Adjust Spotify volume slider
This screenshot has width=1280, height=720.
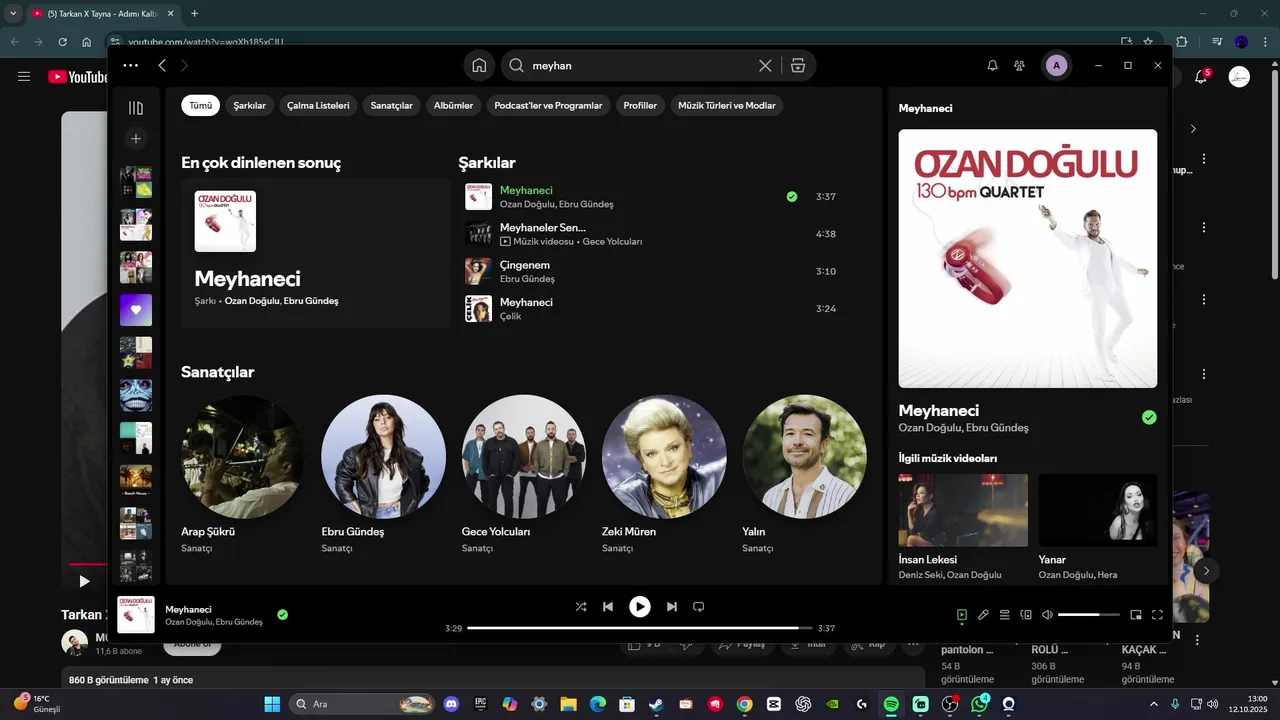click(x=1089, y=615)
